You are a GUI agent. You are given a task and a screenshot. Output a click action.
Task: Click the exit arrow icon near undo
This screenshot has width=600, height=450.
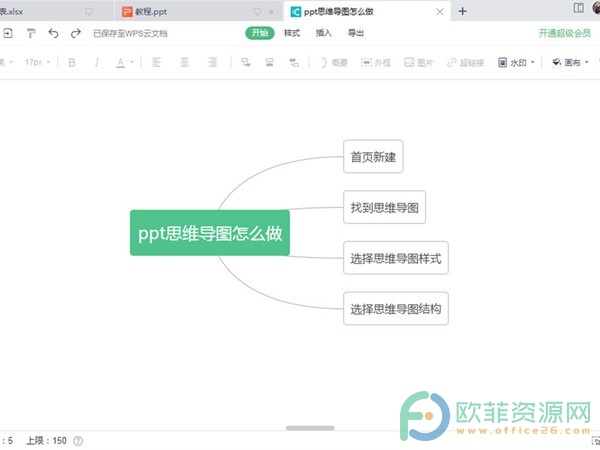[x=8, y=33]
